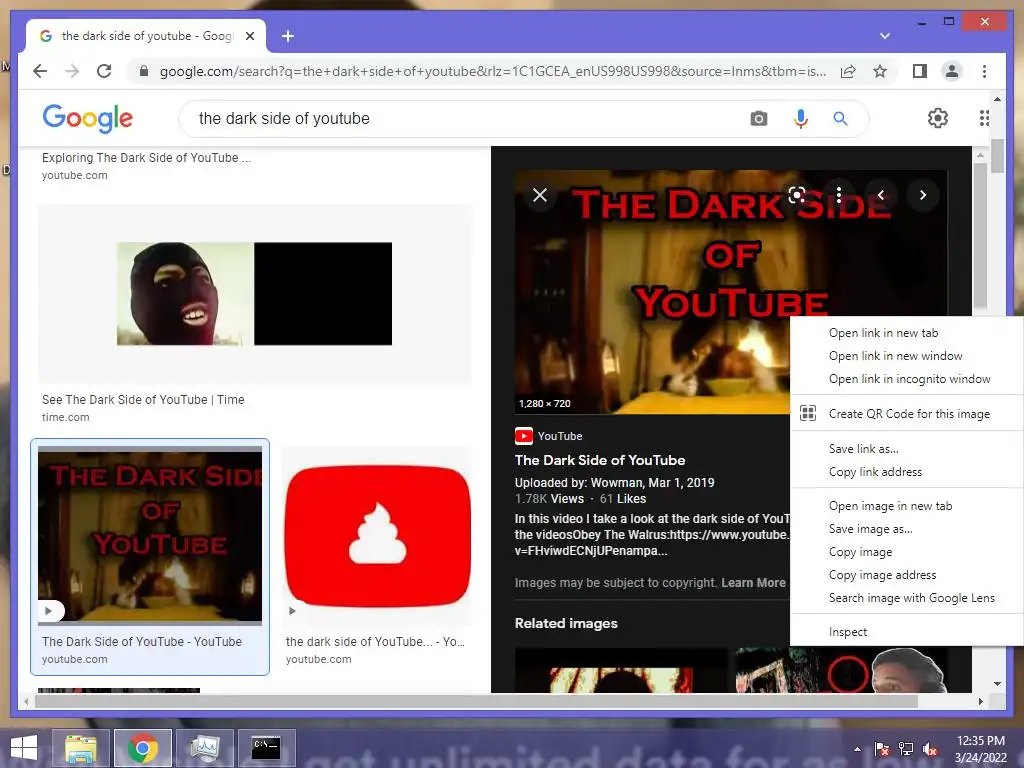Open a new browser tab
Viewport: 1024px width, 768px height.
point(287,36)
